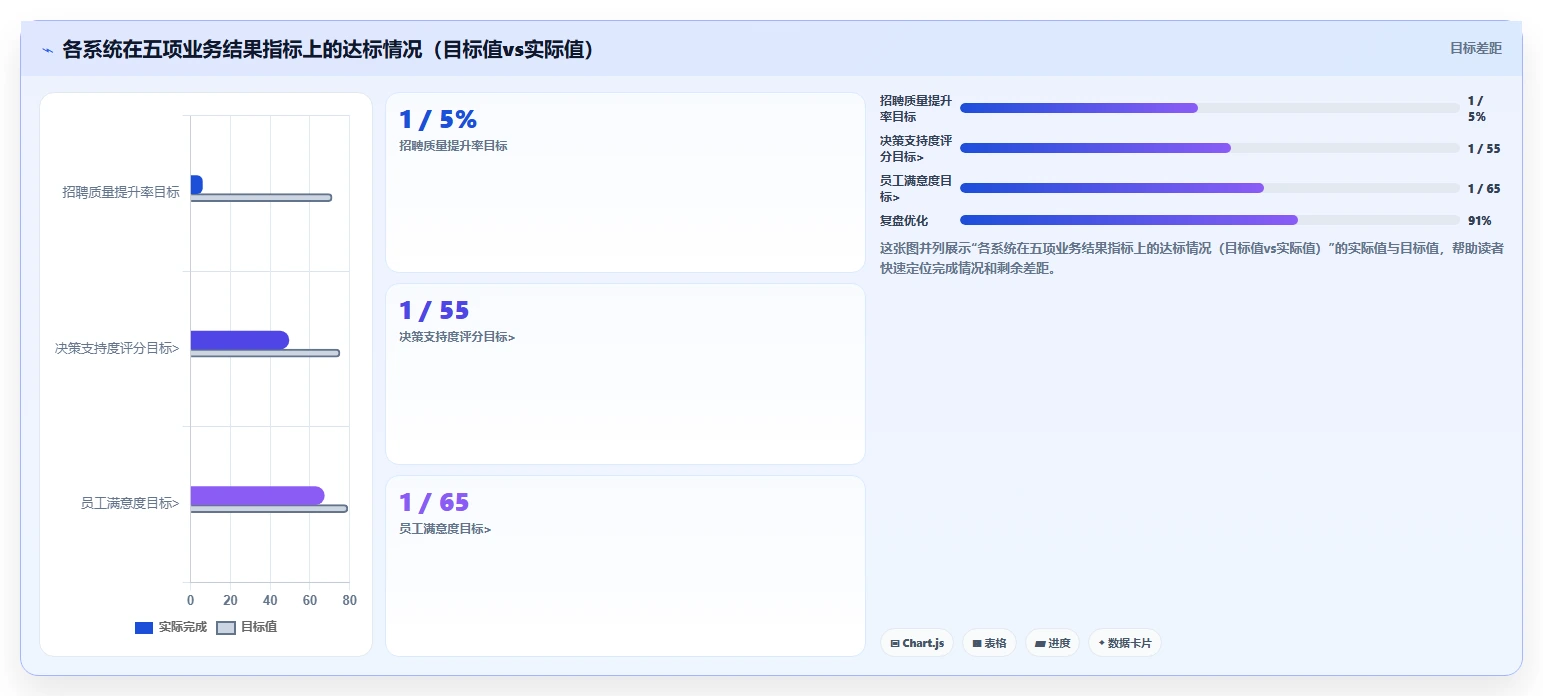Image resolution: width=1543 pixels, height=696 pixels.
Task: Toggle the 实际完成 legend swatch
Action: point(144,628)
